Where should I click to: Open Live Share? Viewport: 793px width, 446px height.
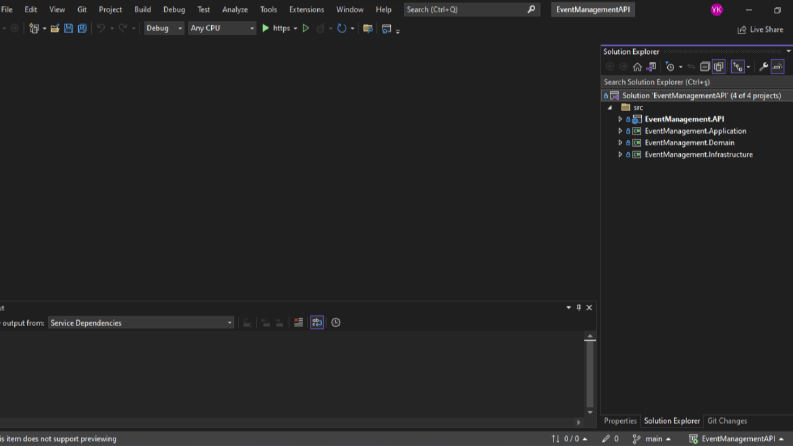[x=761, y=30]
